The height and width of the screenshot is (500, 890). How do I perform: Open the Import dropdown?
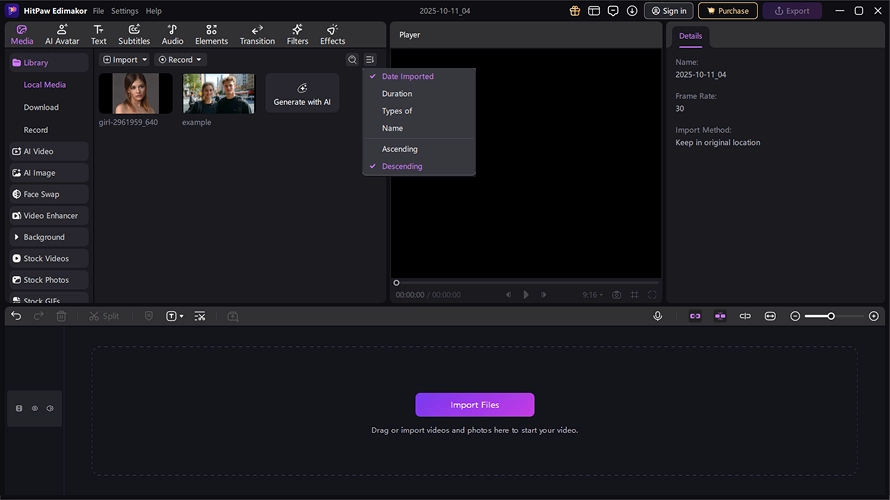[x=125, y=60]
